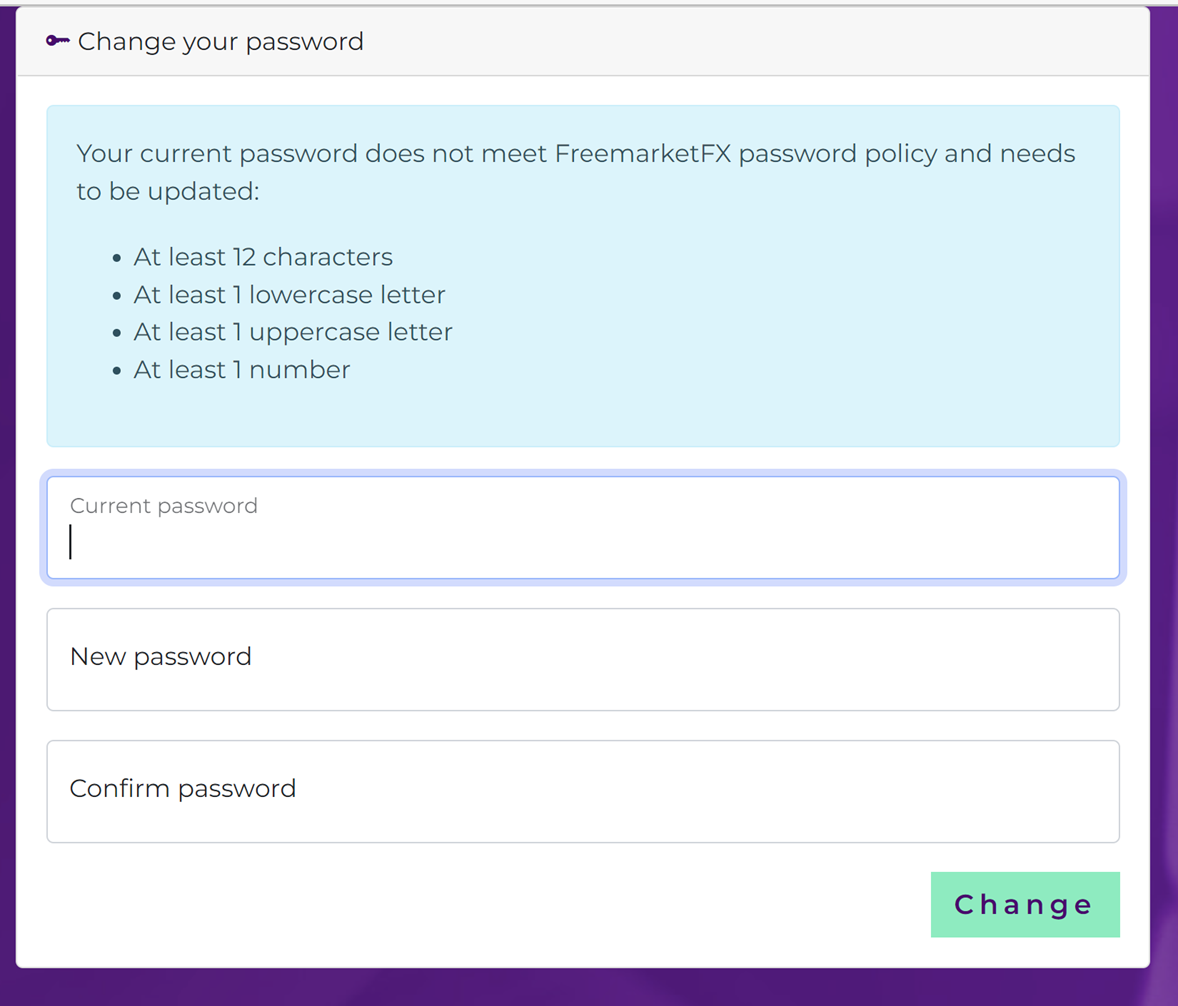Click the 'Confirm password' placeholder label
1178x1006 pixels.
[x=183, y=788]
